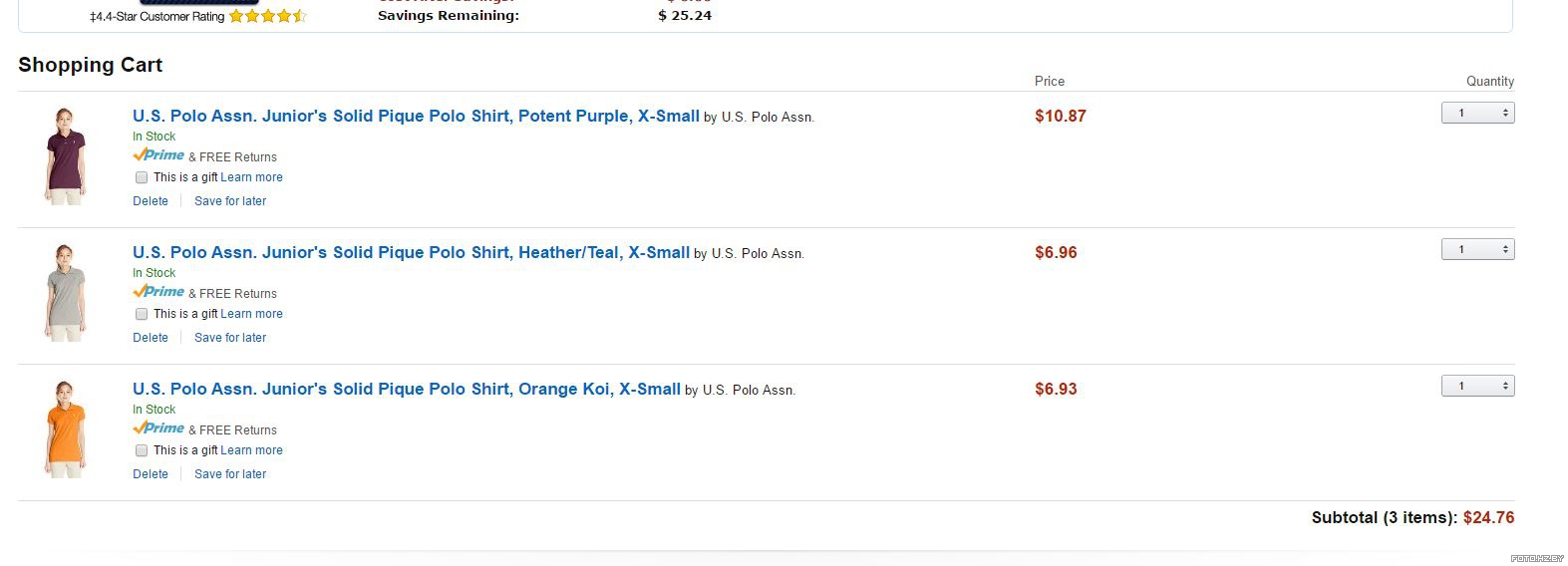This screenshot has height=566, width=1568.
Task: Save the Heather/Teal shirt for later
Action: [230, 338]
